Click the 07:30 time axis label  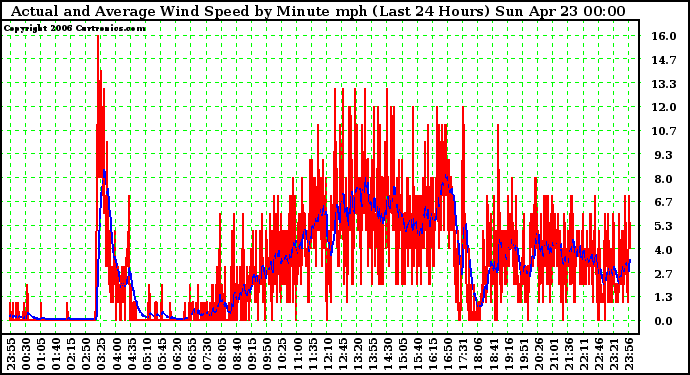[x=206, y=354]
